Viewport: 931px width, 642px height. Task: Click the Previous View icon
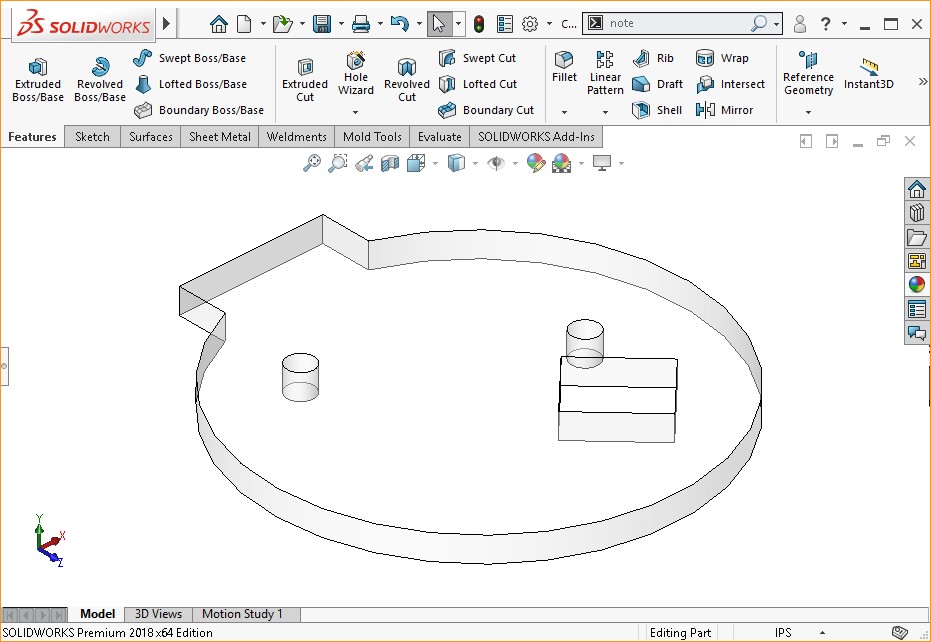(364, 163)
